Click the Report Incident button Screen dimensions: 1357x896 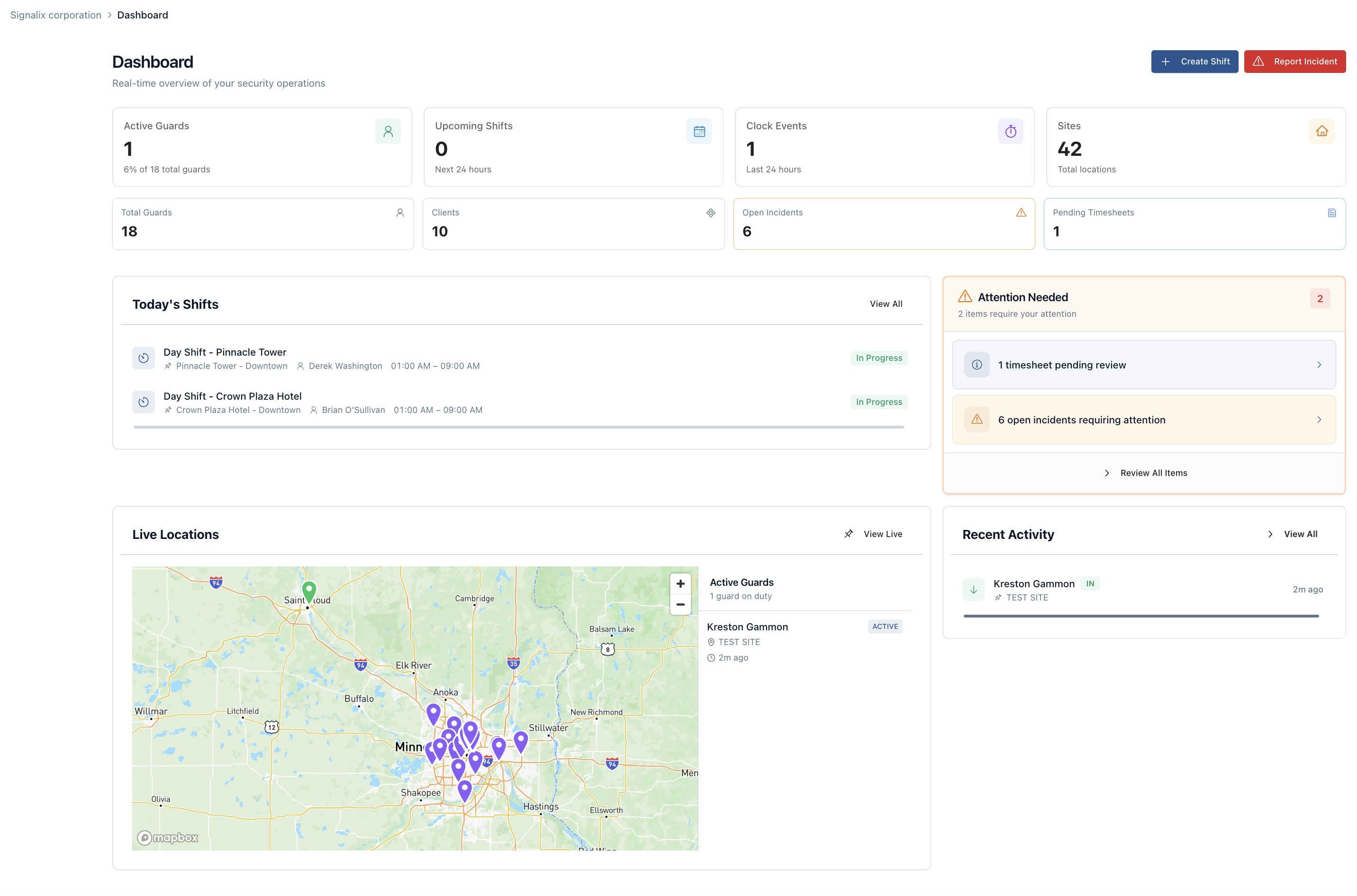[x=1294, y=62]
